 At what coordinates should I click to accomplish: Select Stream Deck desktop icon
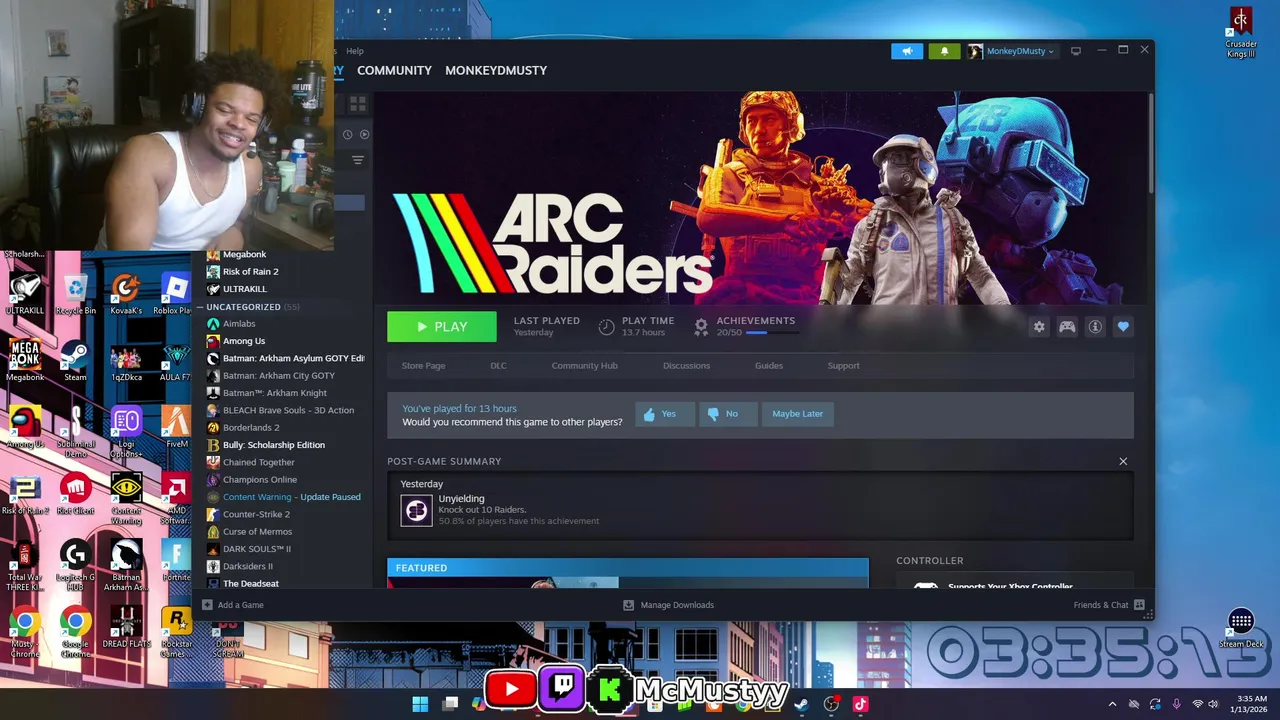1241,628
